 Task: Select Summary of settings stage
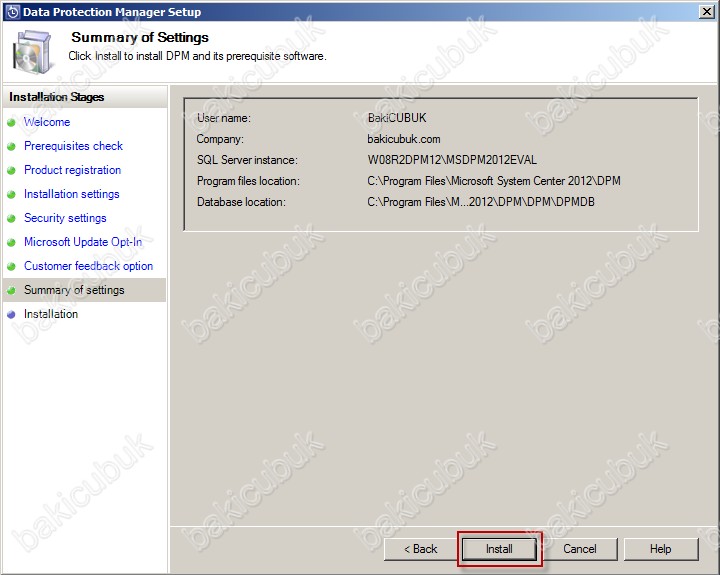(x=74, y=290)
